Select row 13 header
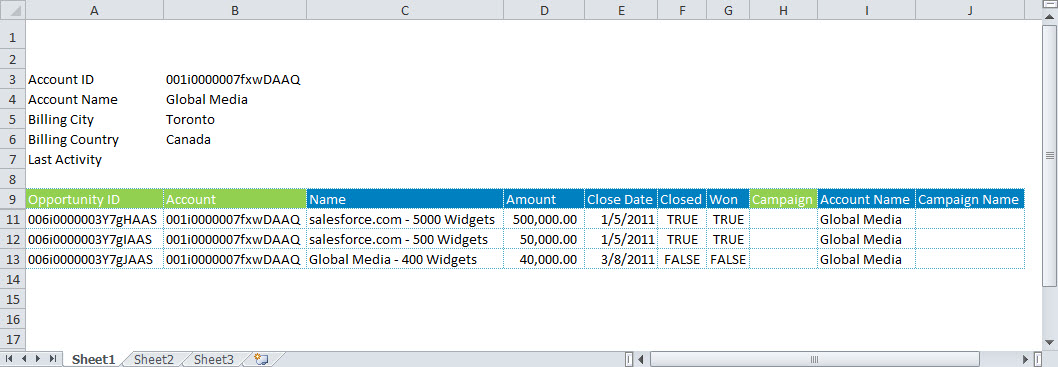 (x=12, y=259)
